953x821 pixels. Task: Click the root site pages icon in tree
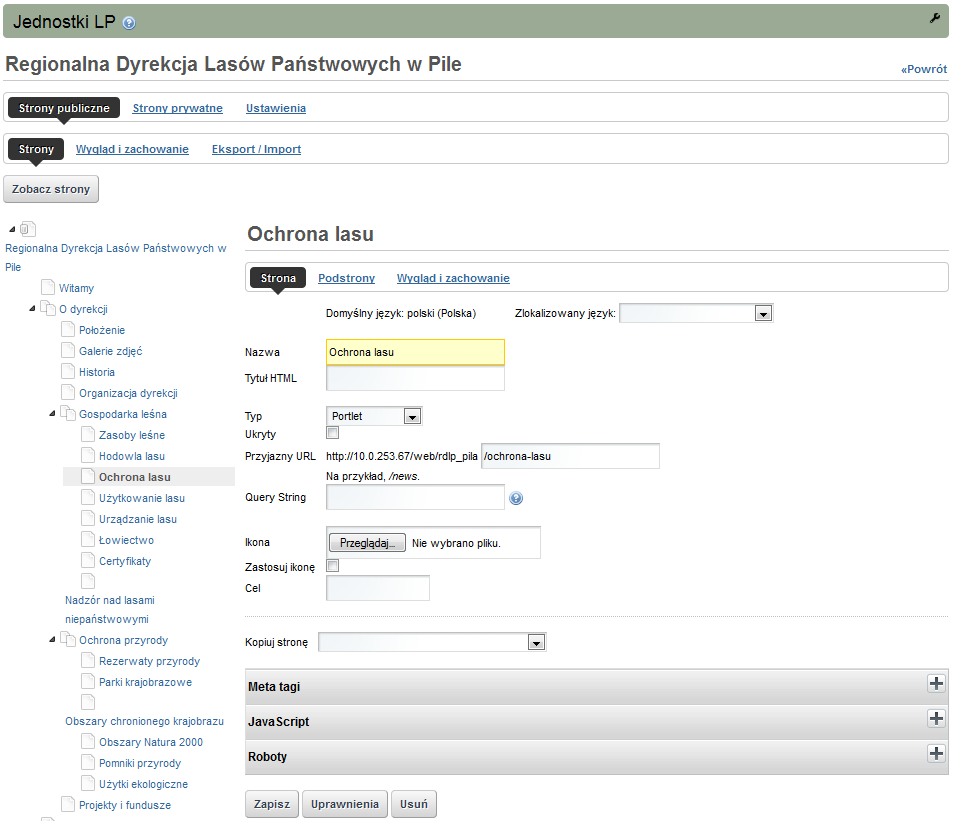click(28, 229)
